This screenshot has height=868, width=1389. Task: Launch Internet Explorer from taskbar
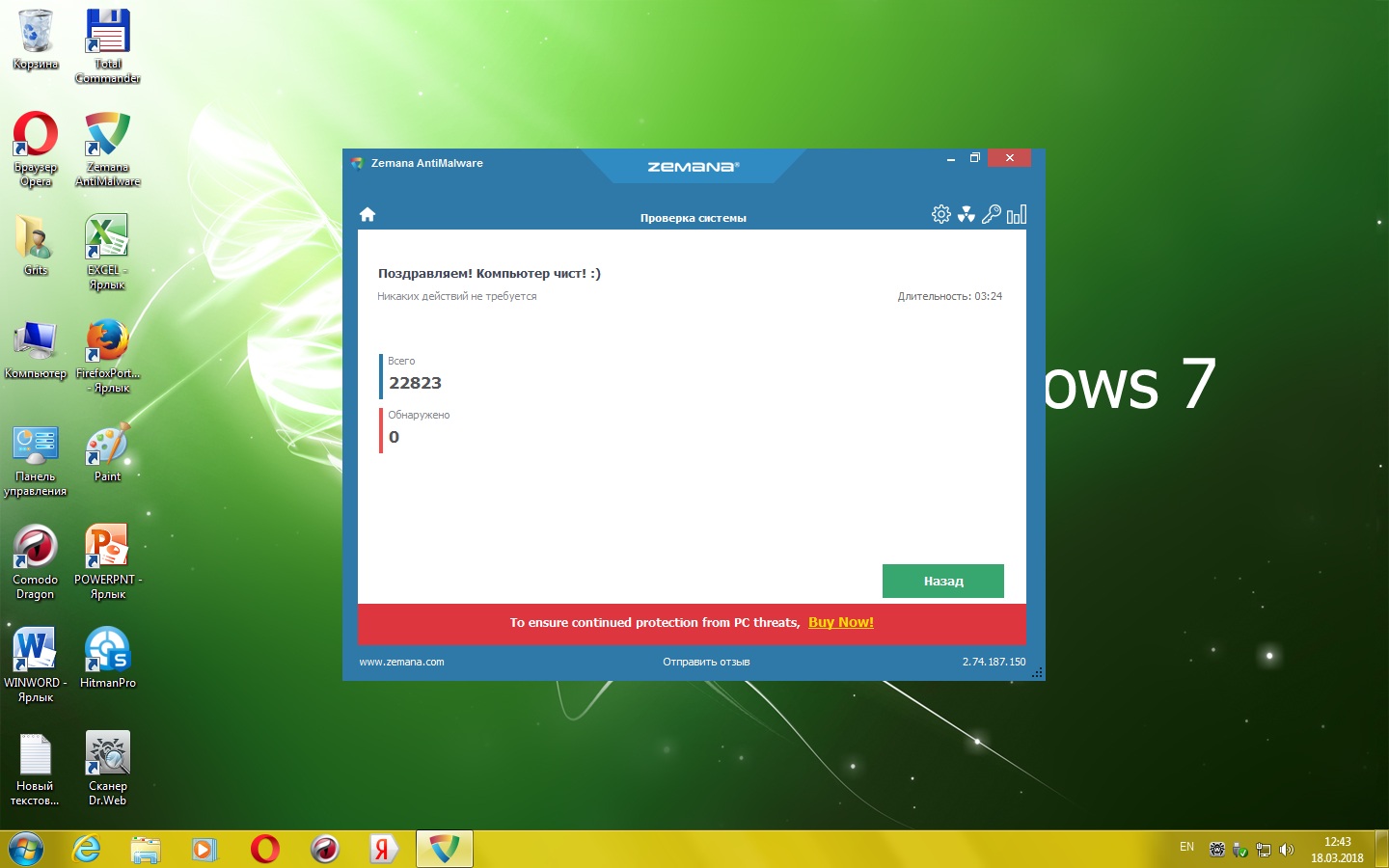[x=87, y=850]
